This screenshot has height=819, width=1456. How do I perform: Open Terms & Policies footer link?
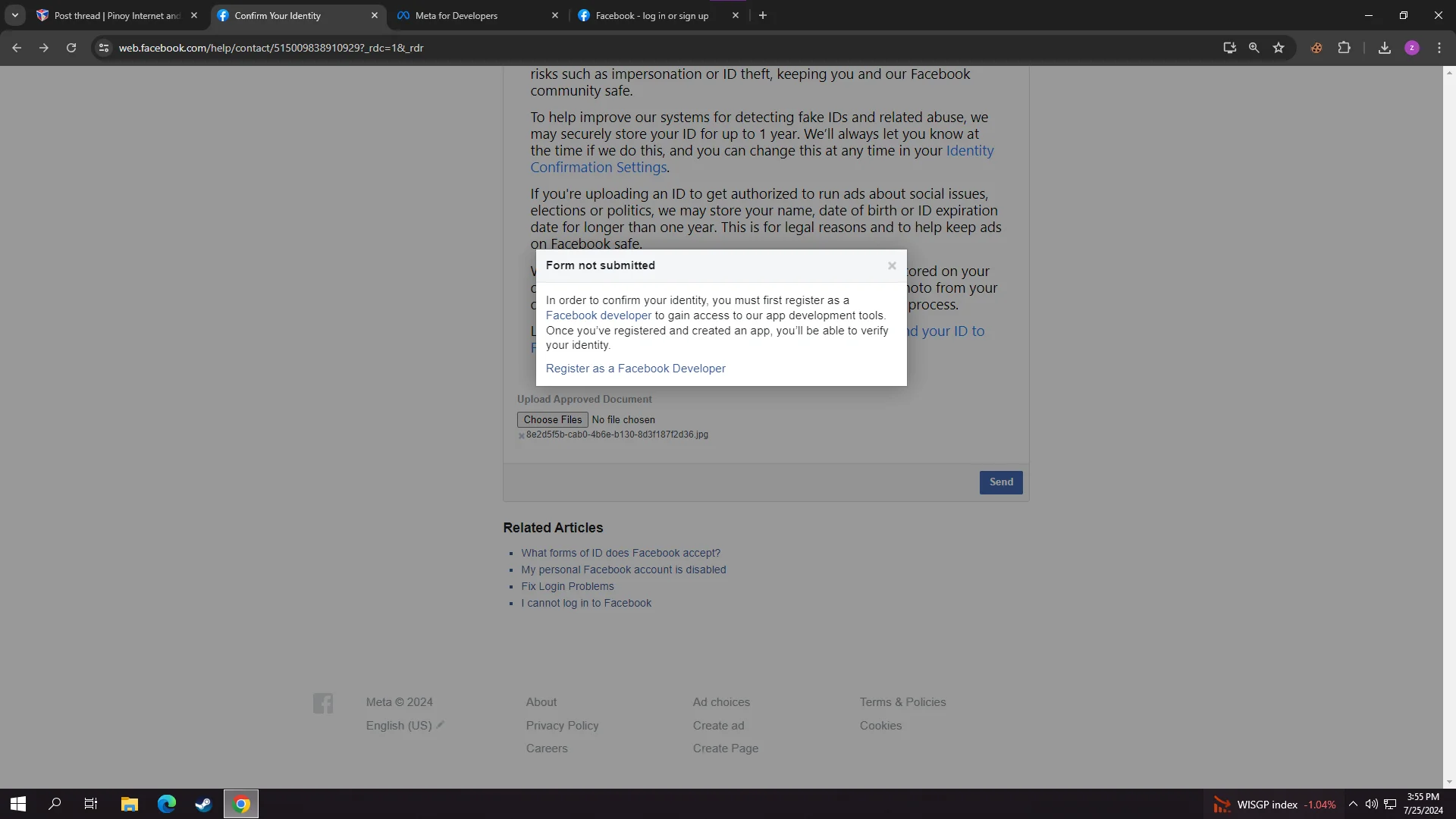(903, 702)
